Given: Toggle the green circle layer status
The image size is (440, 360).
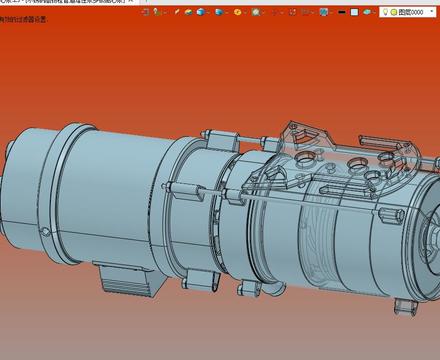Looking at the screenshot, I should [394, 12].
